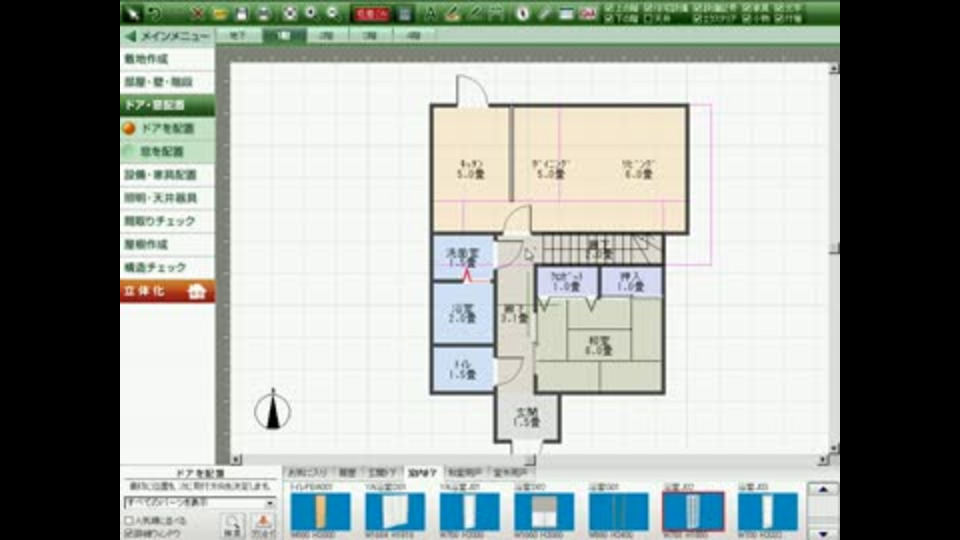Click the door catalog scroll-up arrow
The height and width of the screenshot is (540, 960).
[823, 489]
